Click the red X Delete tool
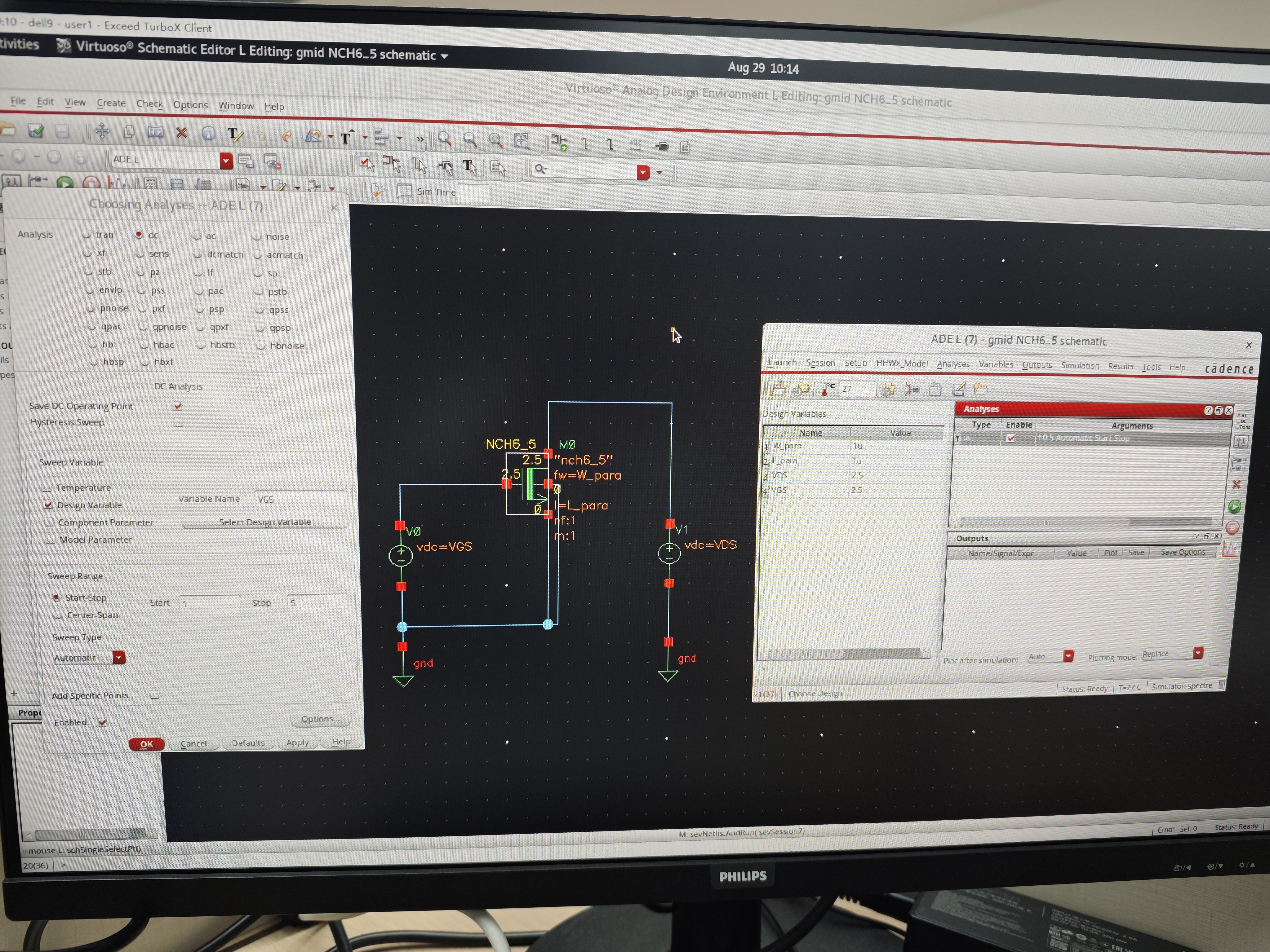 tap(181, 133)
